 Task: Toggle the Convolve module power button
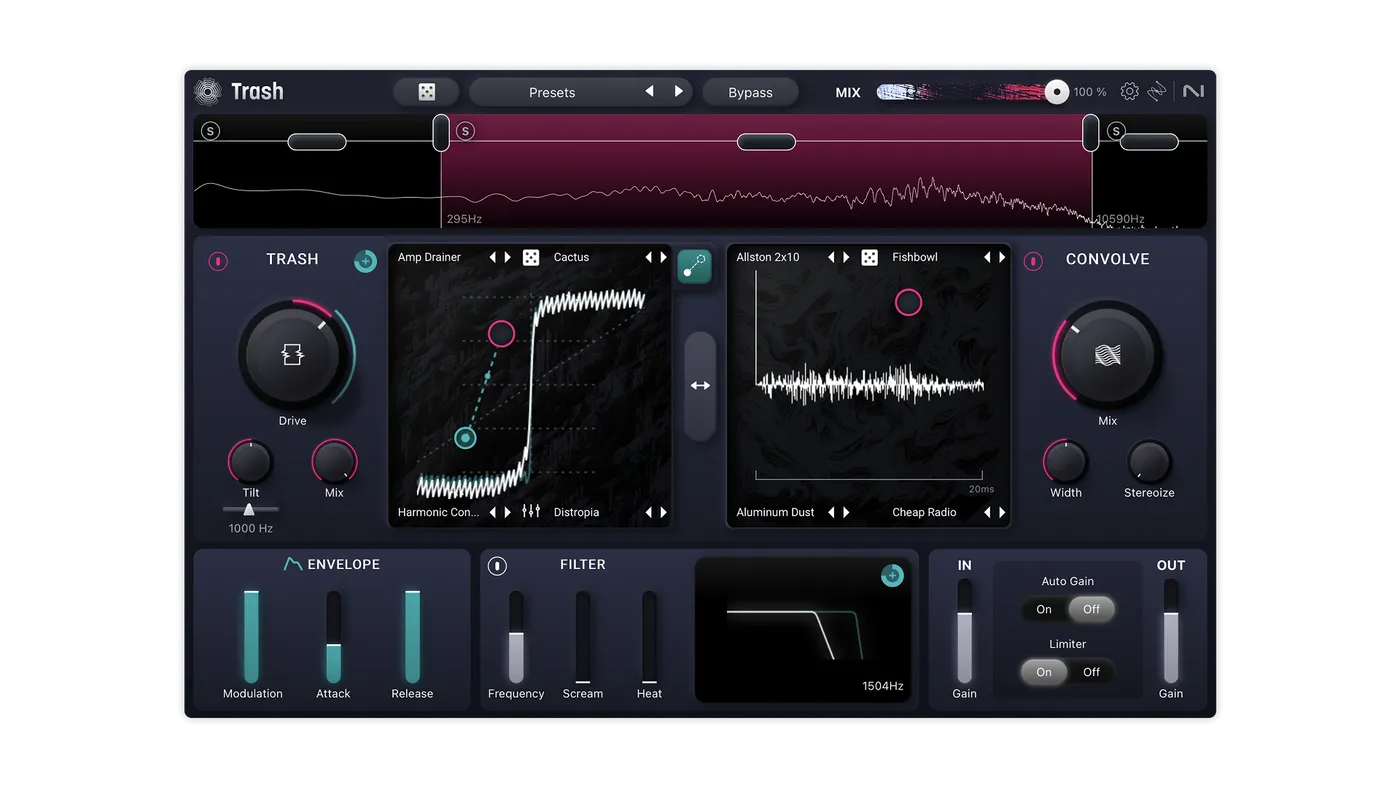(1033, 261)
